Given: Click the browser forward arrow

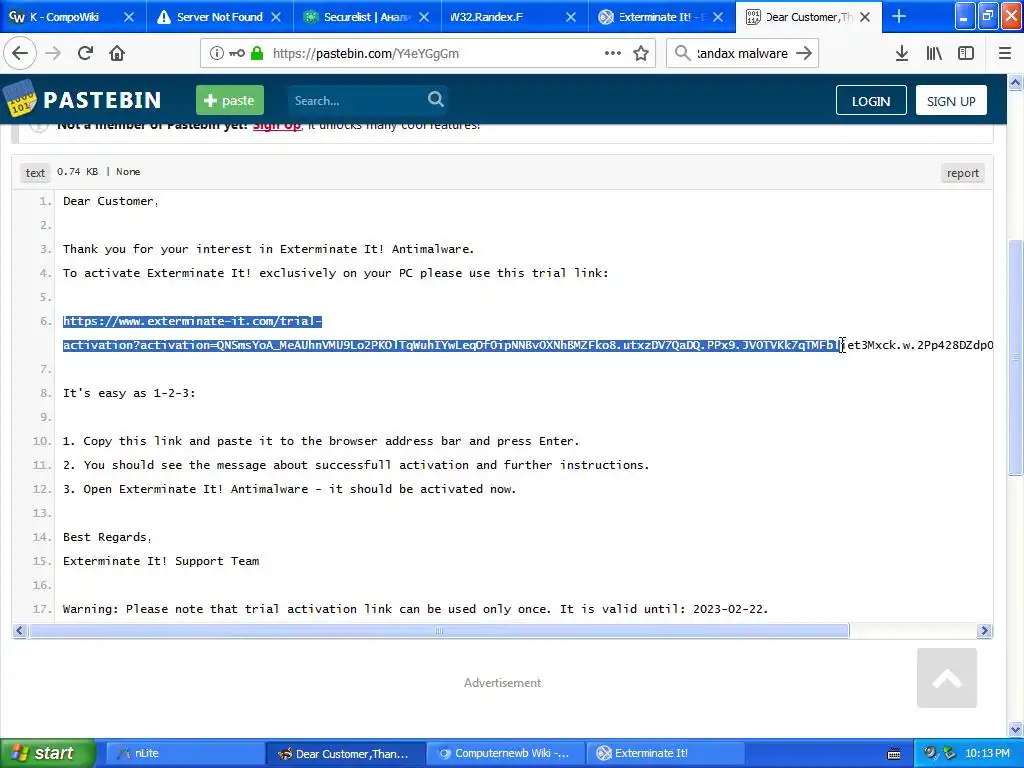Looking at the screenshot, I should point(53,54).
